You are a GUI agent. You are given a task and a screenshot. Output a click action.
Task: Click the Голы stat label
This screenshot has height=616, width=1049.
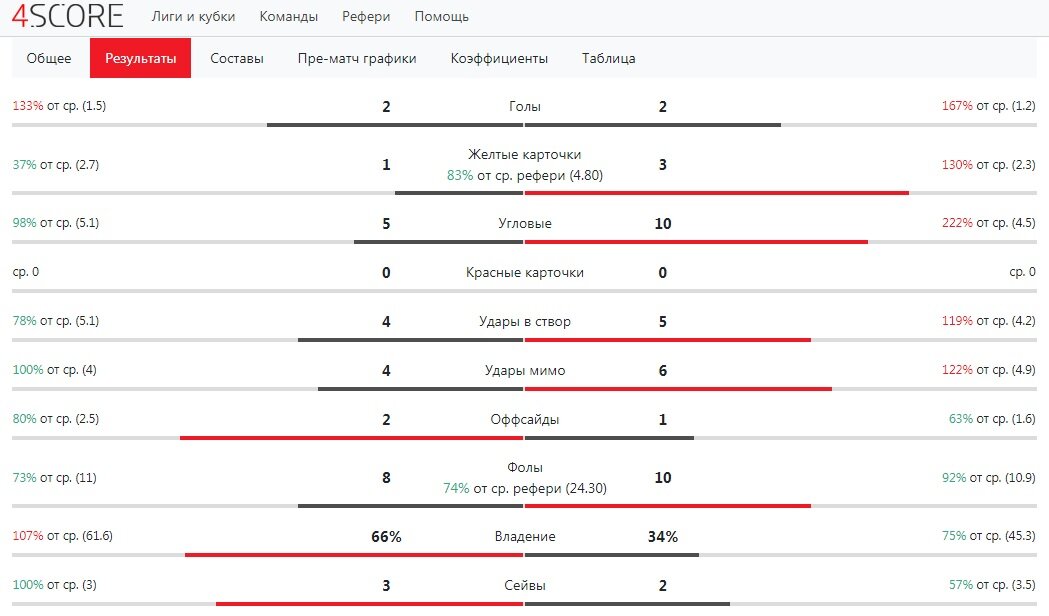(x=524, y=106)
